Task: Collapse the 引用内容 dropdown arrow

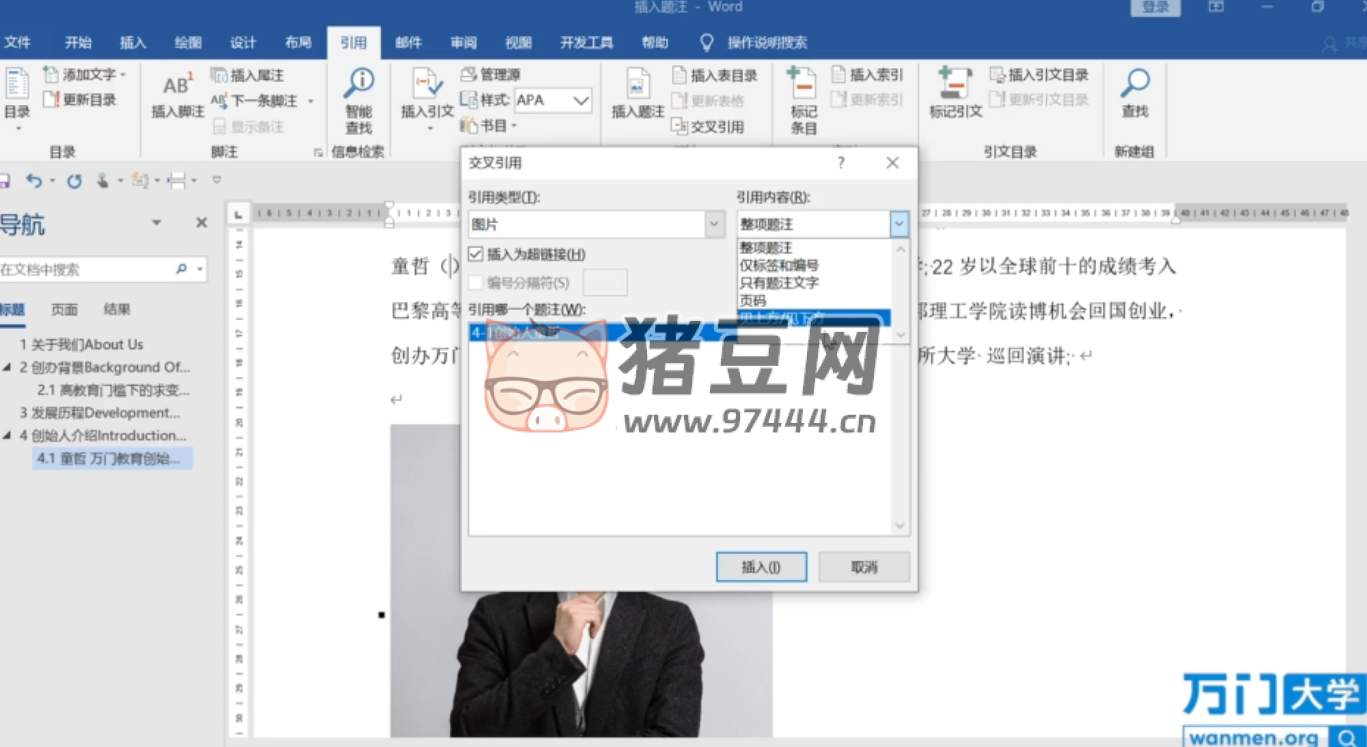Action: [898, 225]
